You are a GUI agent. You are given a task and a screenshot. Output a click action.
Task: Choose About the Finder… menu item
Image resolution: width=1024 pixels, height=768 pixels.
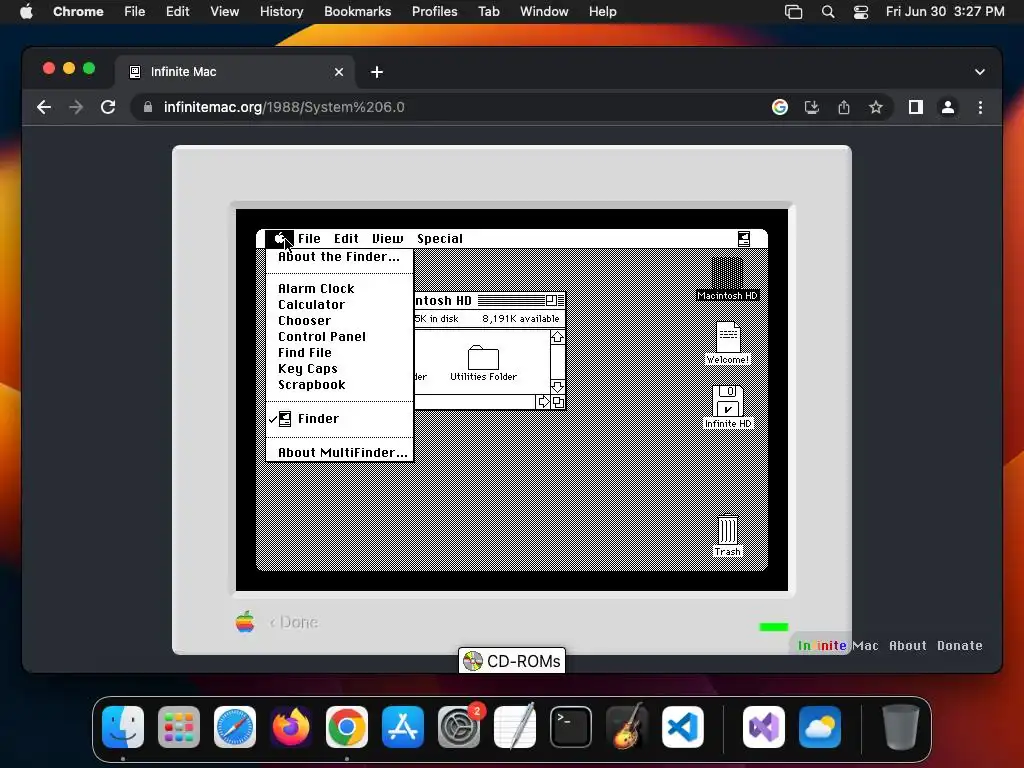339,257
